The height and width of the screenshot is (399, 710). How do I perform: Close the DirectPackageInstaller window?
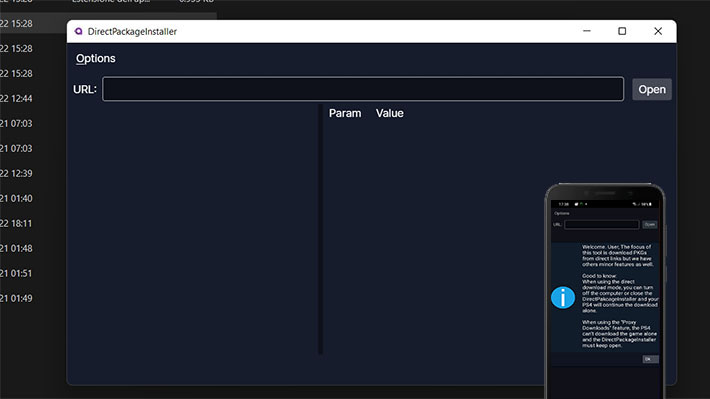coord(658,31)
